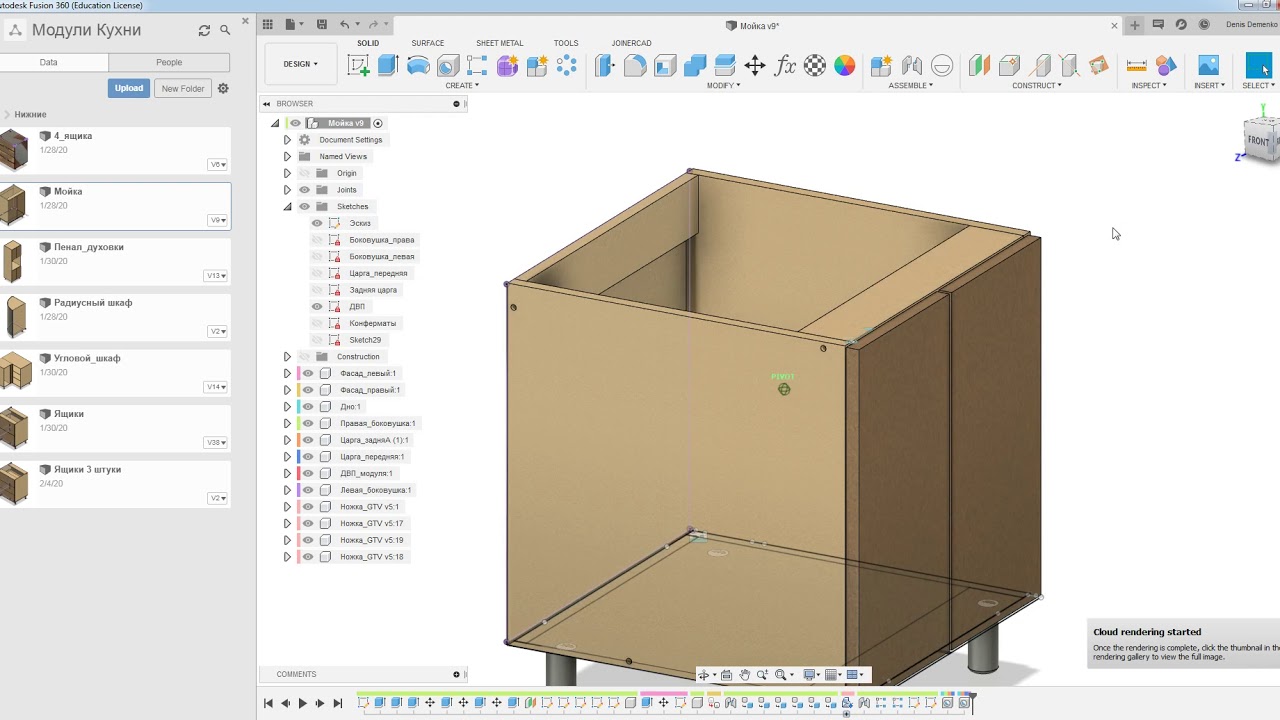Viewport: 1280px width, 720px height.
Task: Select the Insert image icon
Action: (x=1208, y=66)
